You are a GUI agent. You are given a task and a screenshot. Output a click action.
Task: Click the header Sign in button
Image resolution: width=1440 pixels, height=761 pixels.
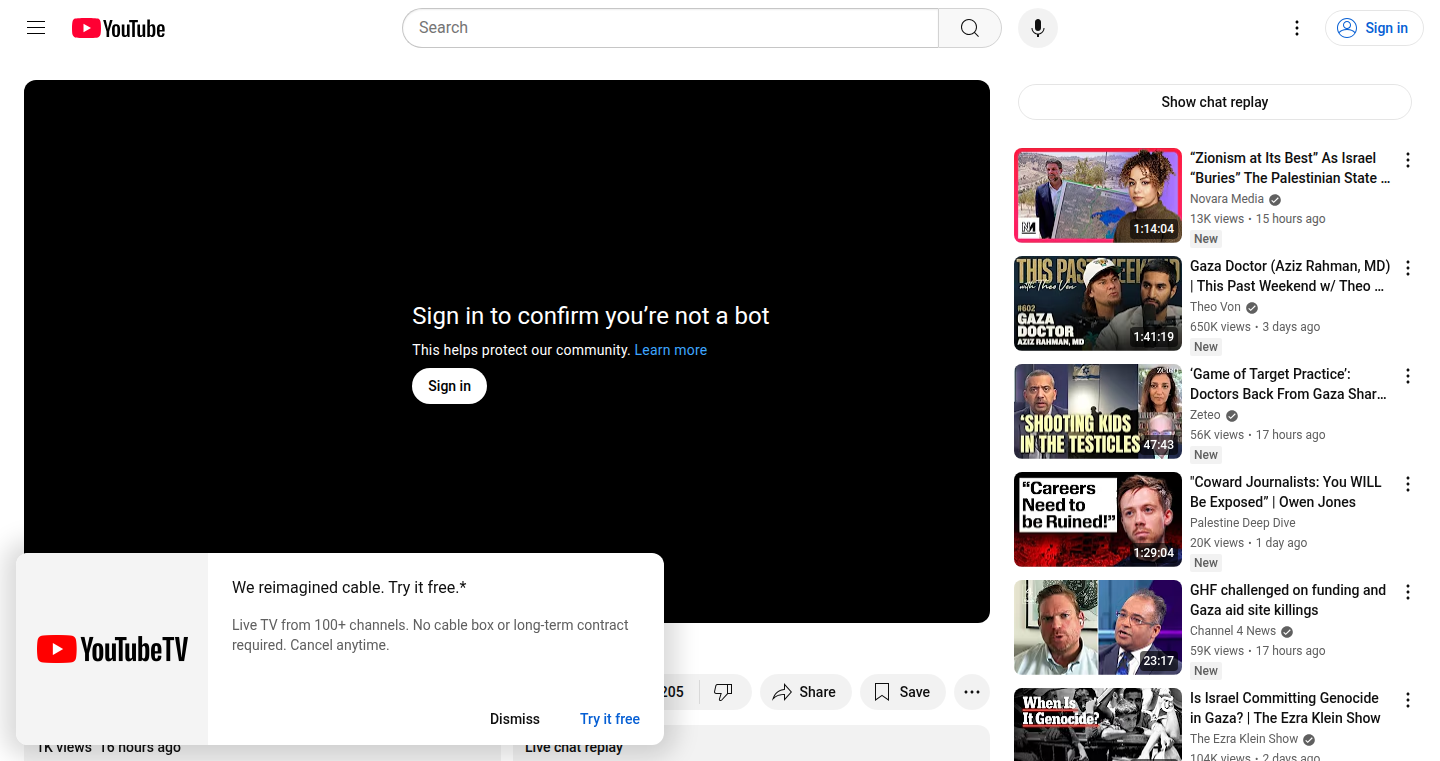tap(1374, 28)
